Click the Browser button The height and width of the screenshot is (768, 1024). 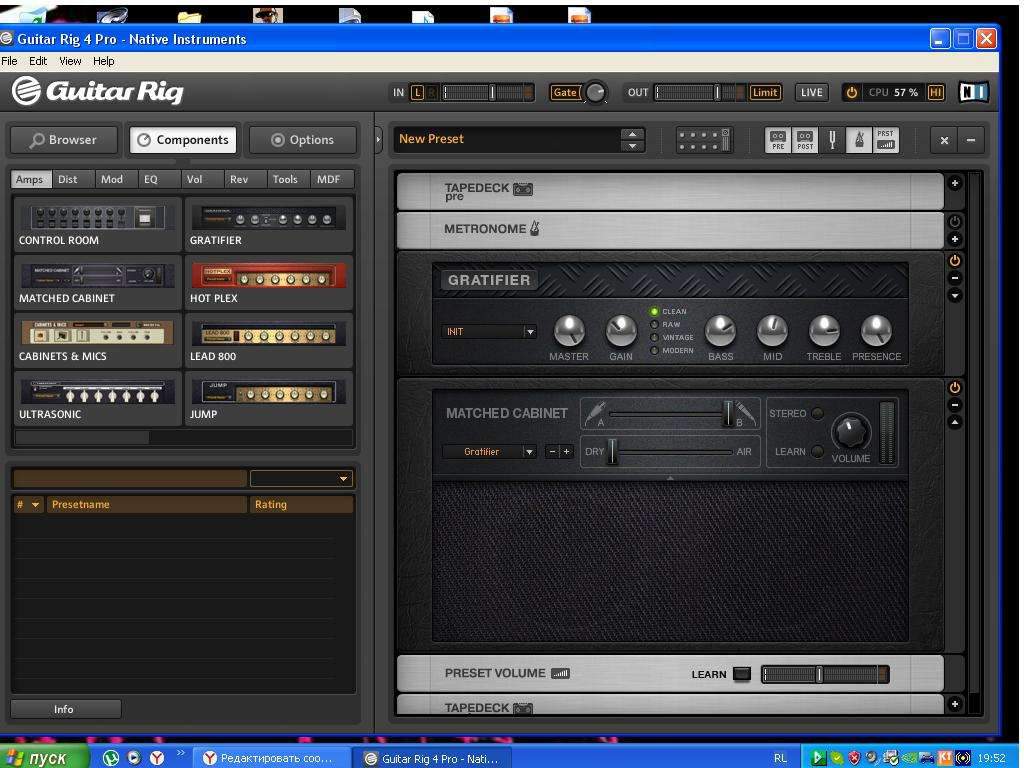tap(63, 140)
